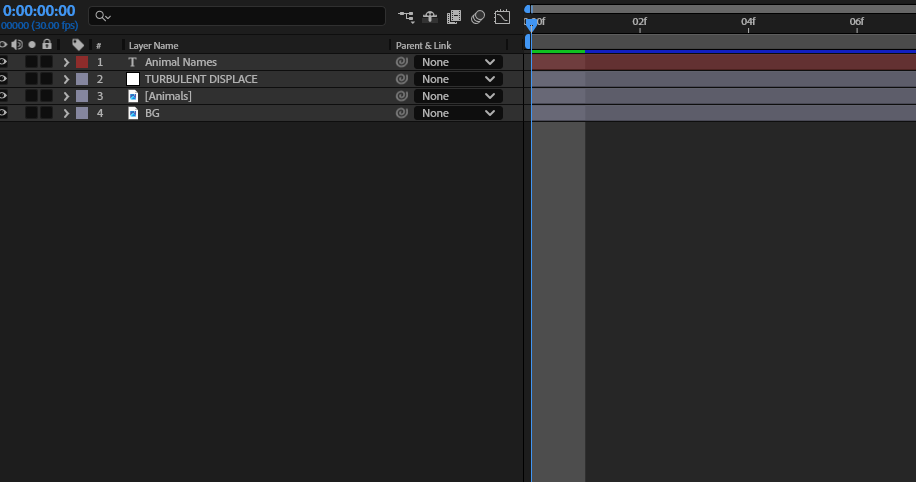Image resolution: width=916 pixels, height=482 pixels.
Task: Click the frame count 00000 (30.00 fps)
Action: click(39, 26)
